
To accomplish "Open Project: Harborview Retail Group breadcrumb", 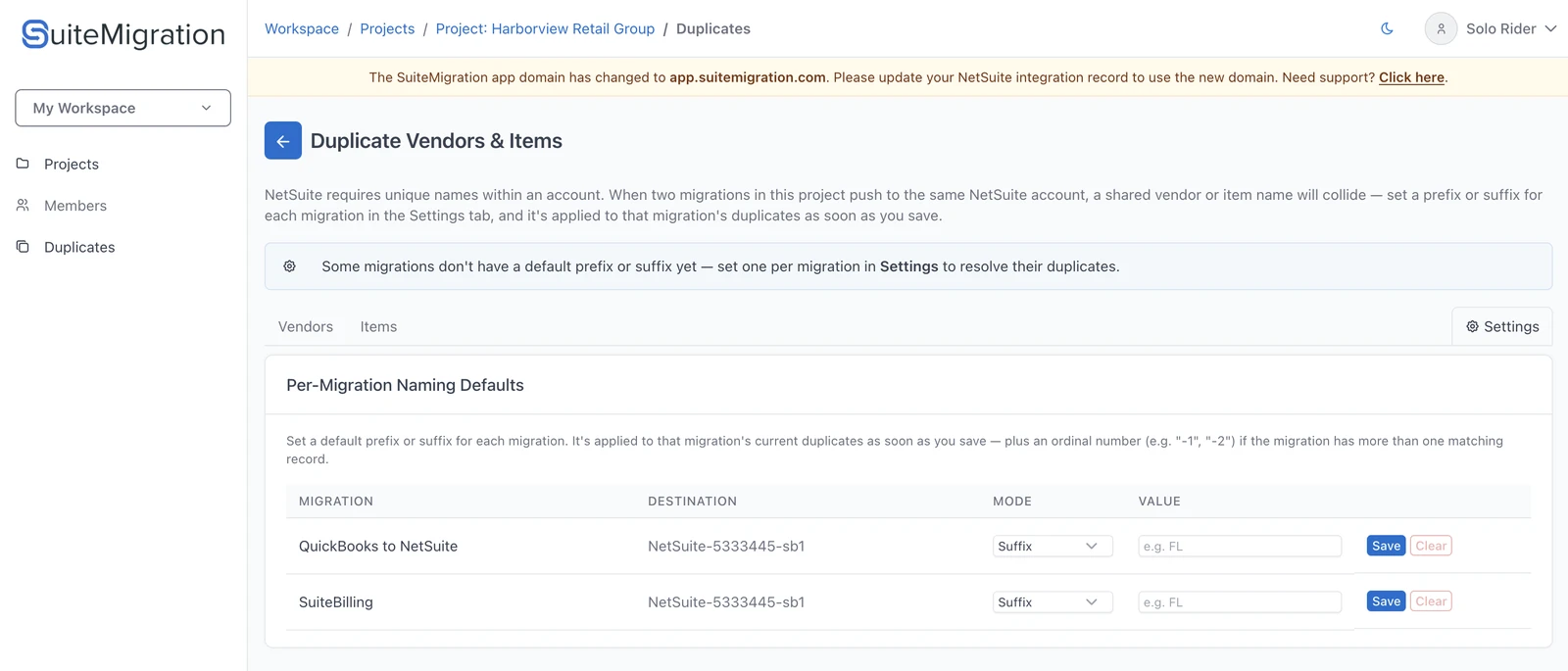I will [x=545, y=28].
